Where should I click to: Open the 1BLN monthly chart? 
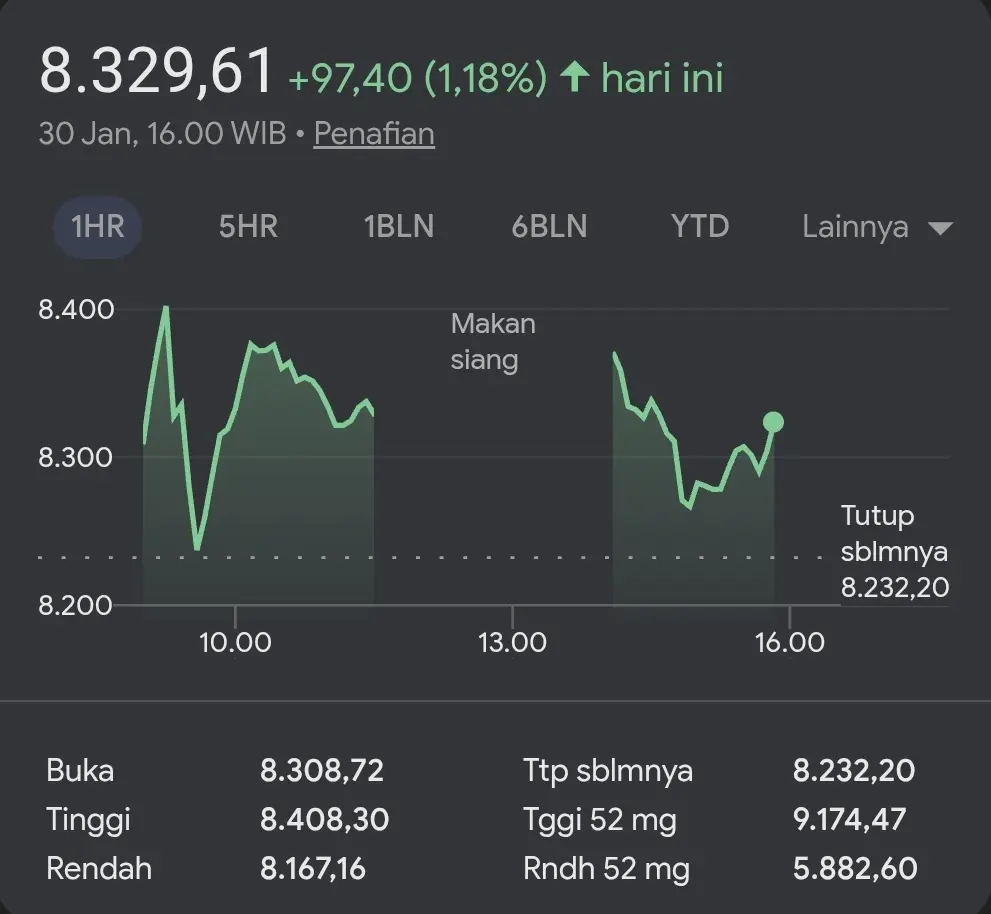pyautogui.click(x=397, y=227)
